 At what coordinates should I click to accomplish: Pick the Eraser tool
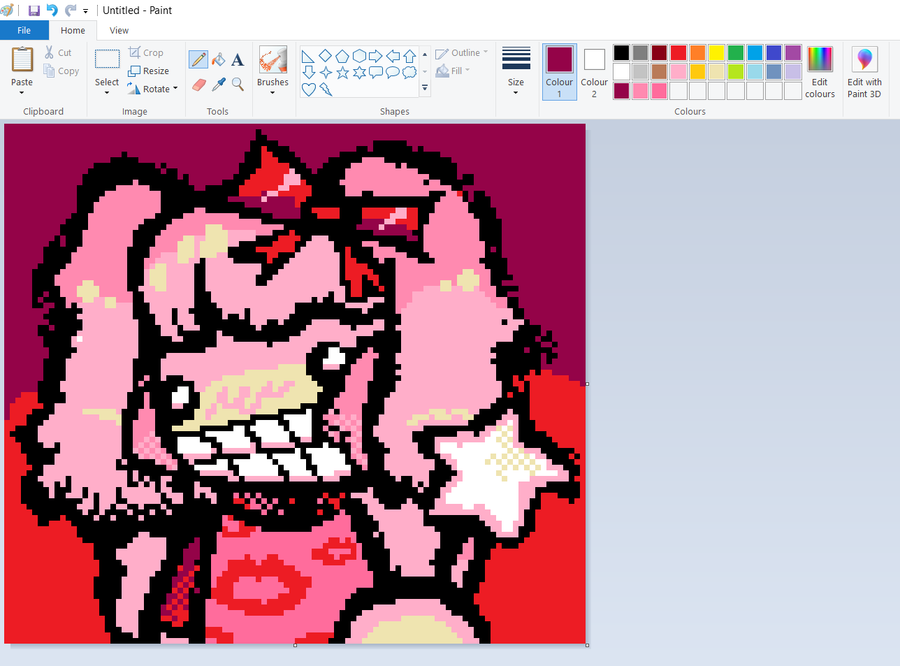pos(198,85)
